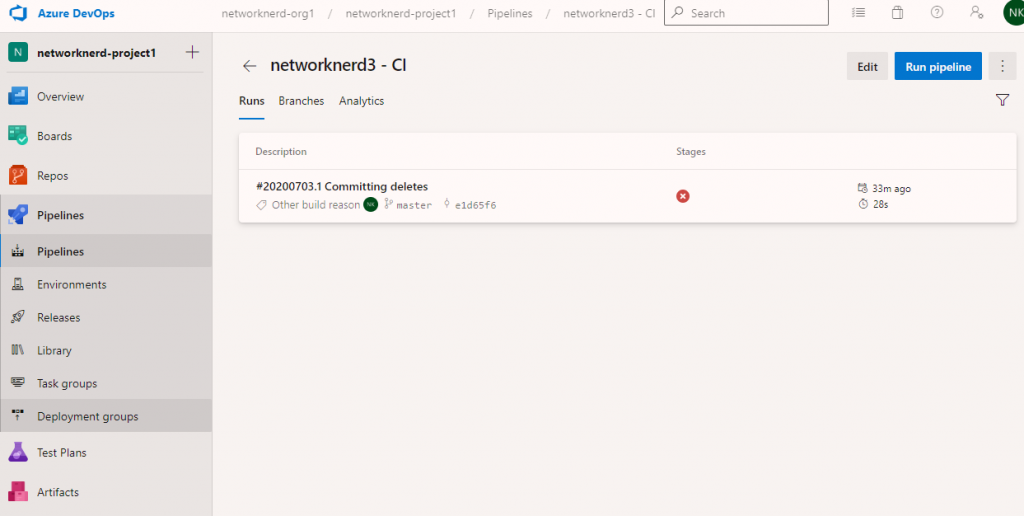Open the Azure DevOps home link

(x=76, y=13)
